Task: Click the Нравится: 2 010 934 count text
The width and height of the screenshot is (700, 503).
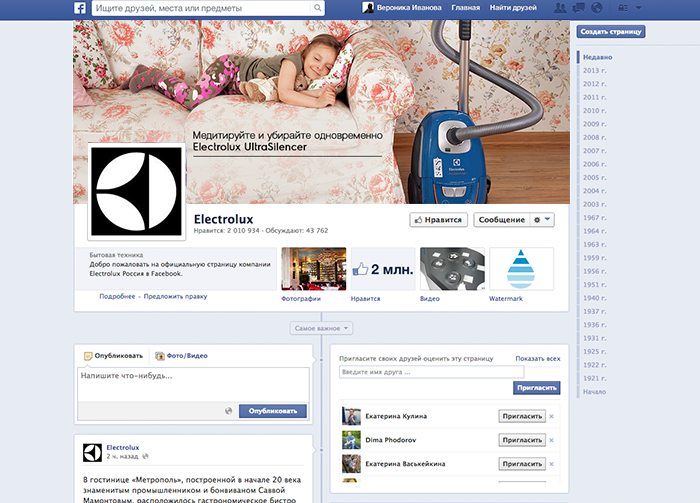Action: pyautogui.click(x=226, y=231)
